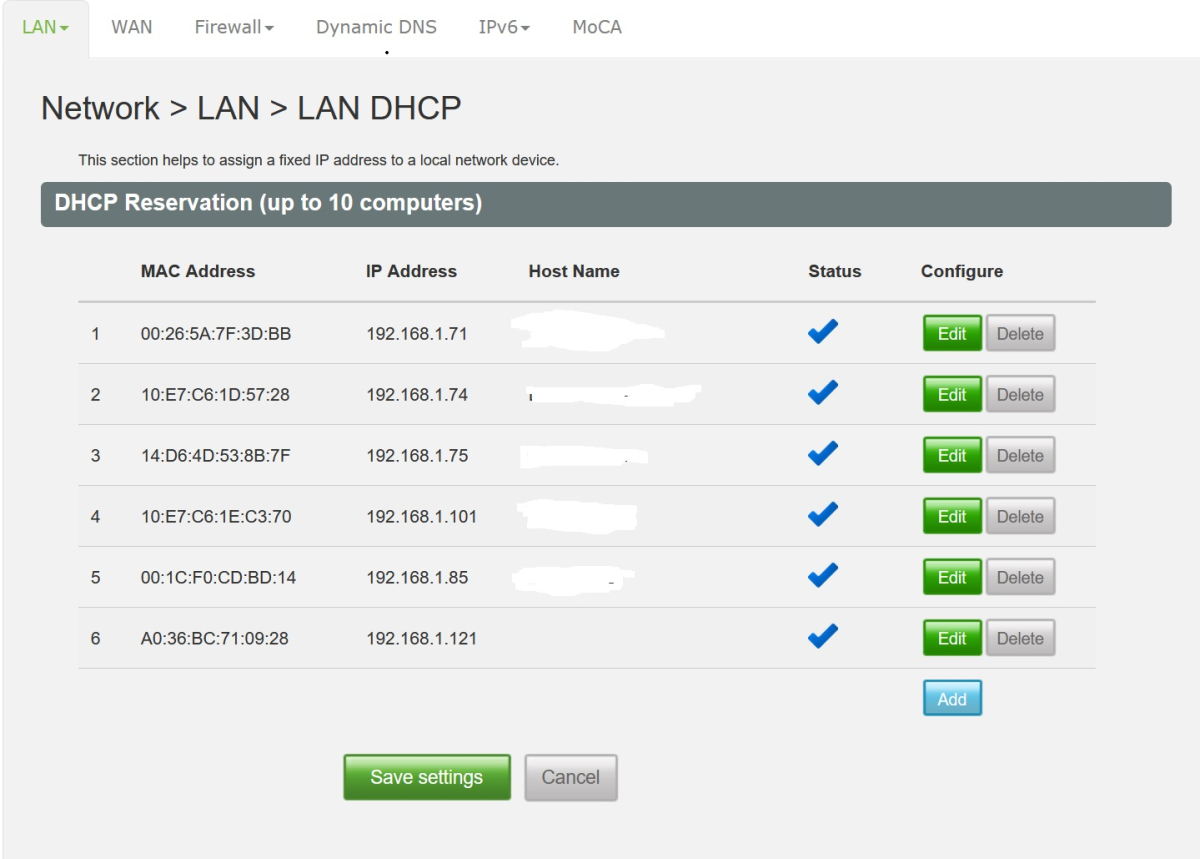
Task: Edit the reservation for 192.168.1.71
Action: pyautogui.click(x=951, y=333)
